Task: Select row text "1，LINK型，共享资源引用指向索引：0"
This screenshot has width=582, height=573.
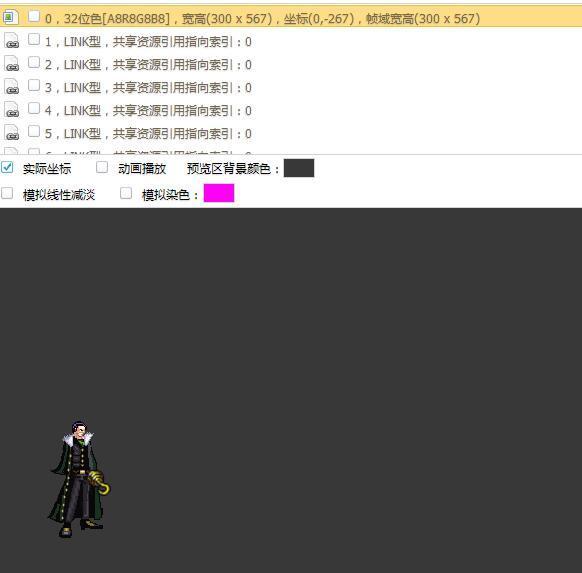Action: [148, 42]
